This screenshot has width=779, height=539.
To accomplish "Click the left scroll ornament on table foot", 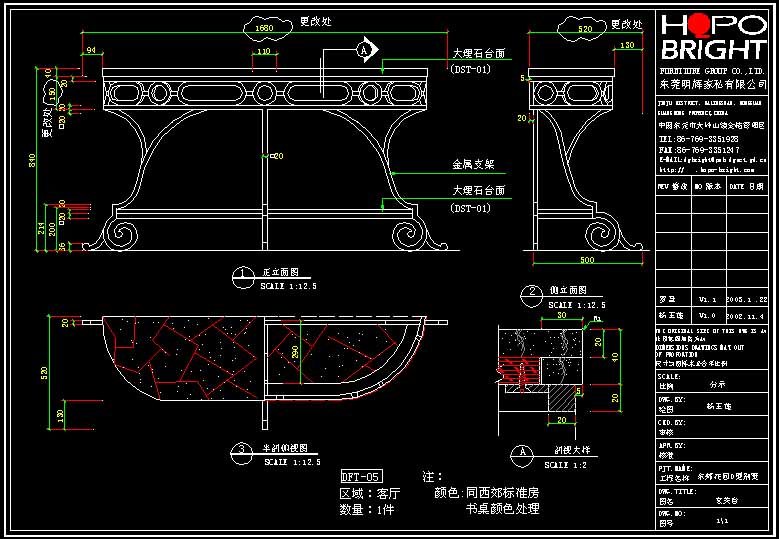I will click(120, 234).
